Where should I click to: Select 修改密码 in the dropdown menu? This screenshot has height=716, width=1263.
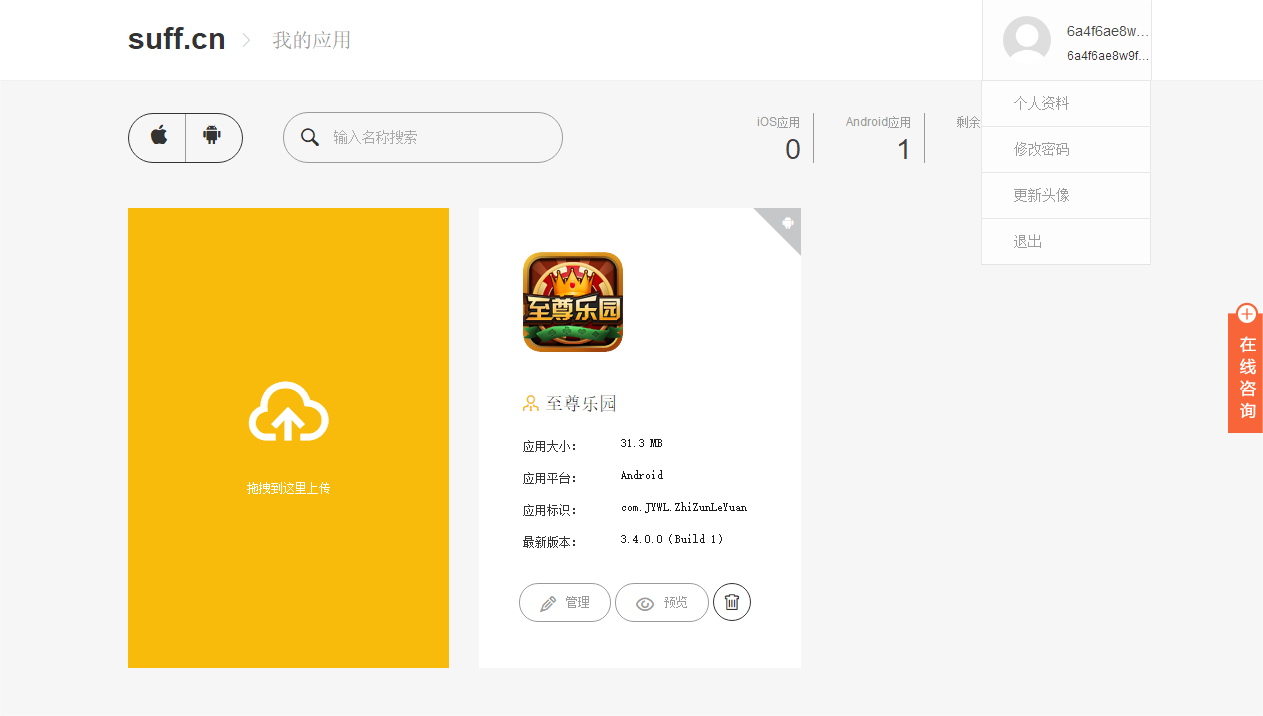click(x=1041, y=149)
